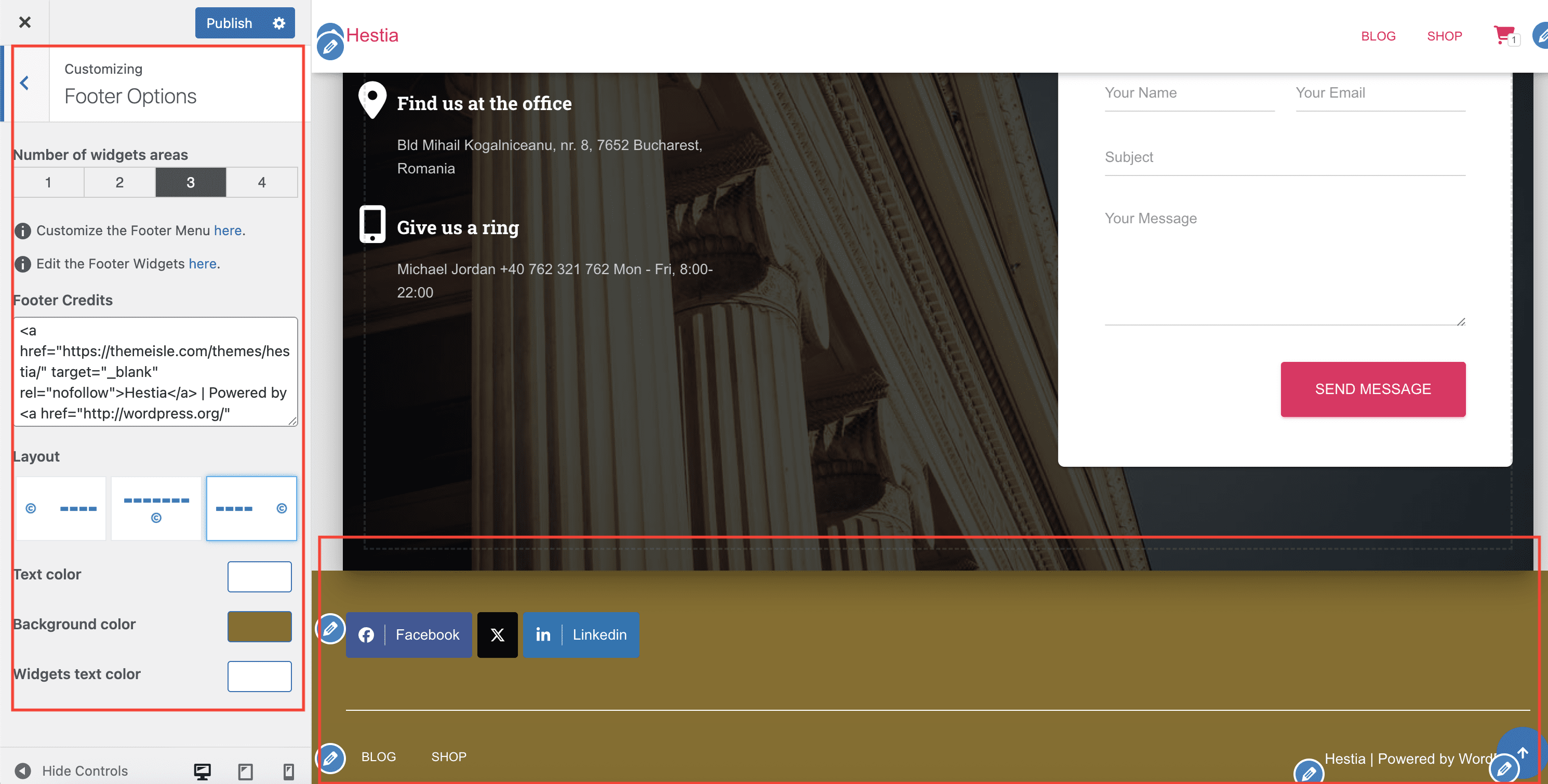
Task: Set widgets areas number to 4
Action: 261,182
